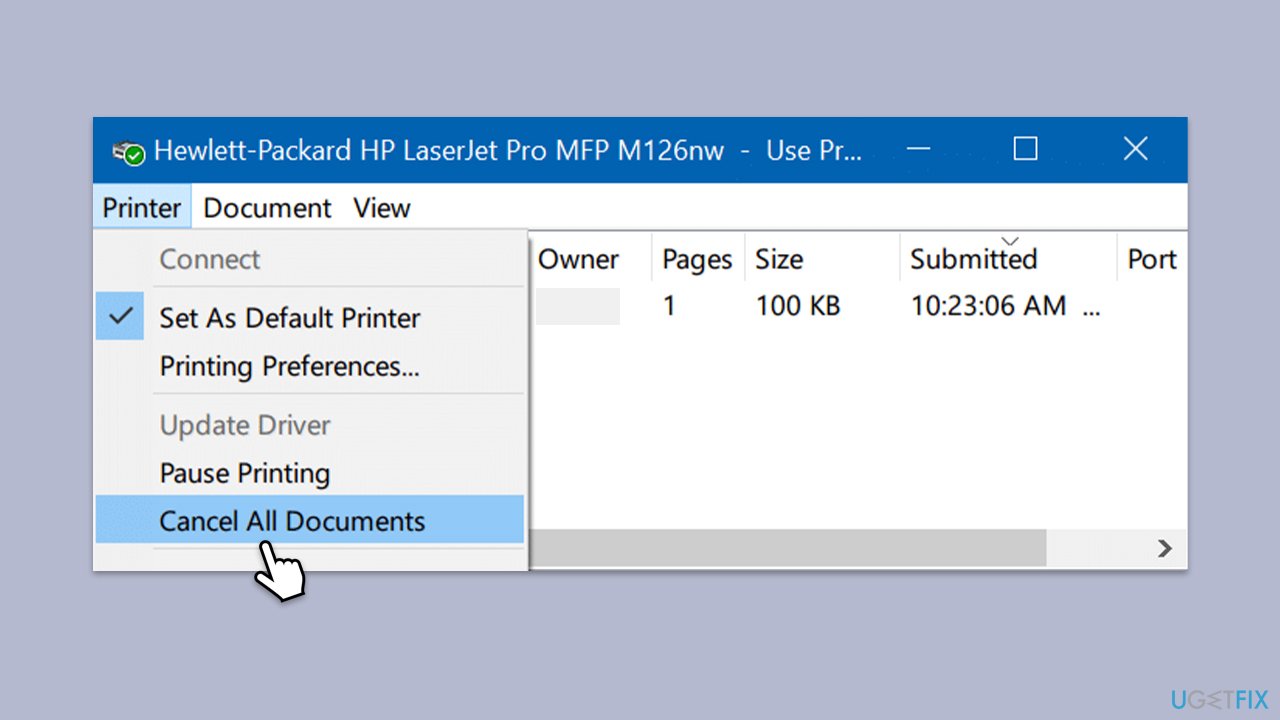
Task: Sort by the Pages column header
Action: [698, 259]
